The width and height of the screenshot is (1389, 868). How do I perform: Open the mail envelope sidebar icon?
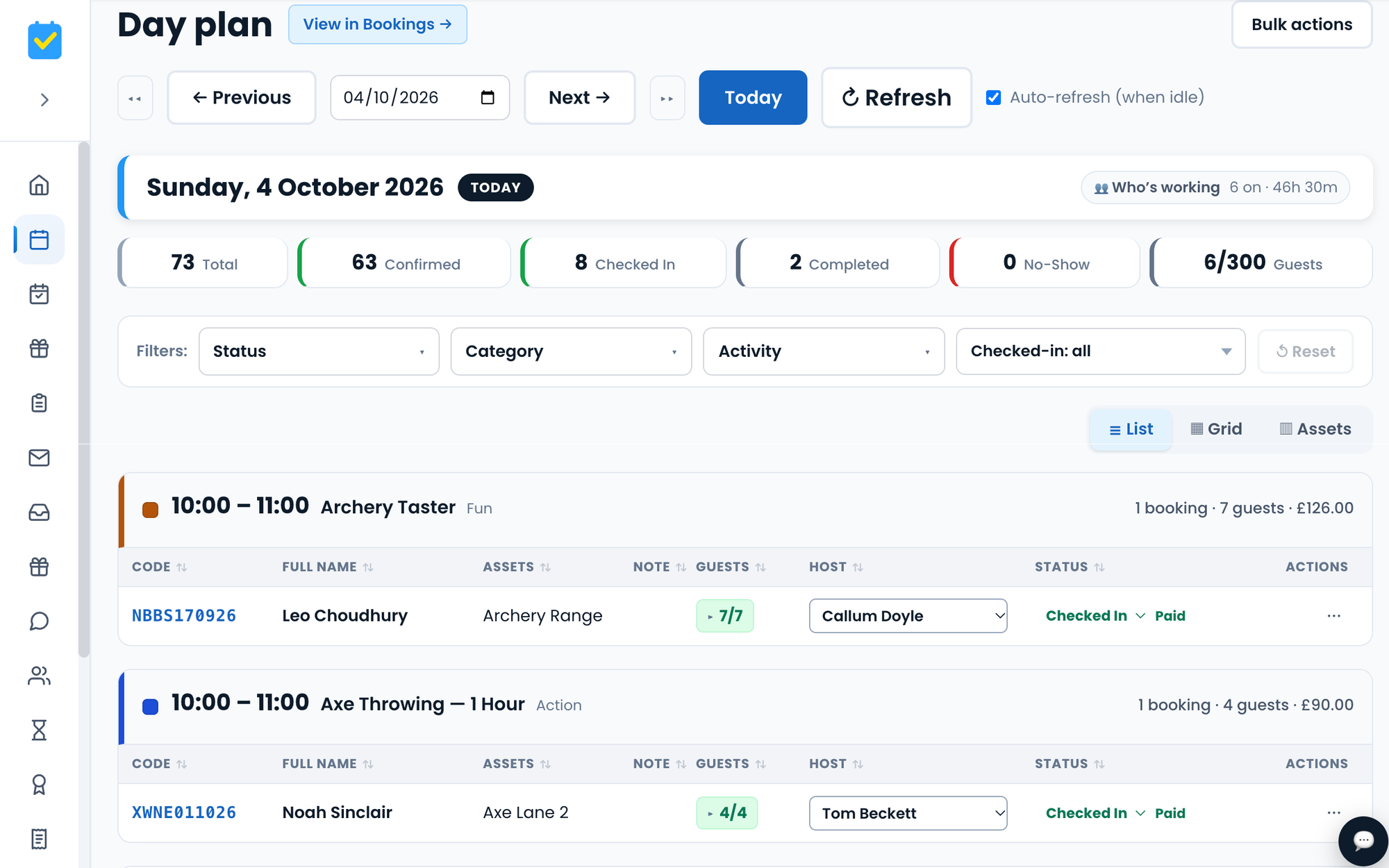pos(39,458)
